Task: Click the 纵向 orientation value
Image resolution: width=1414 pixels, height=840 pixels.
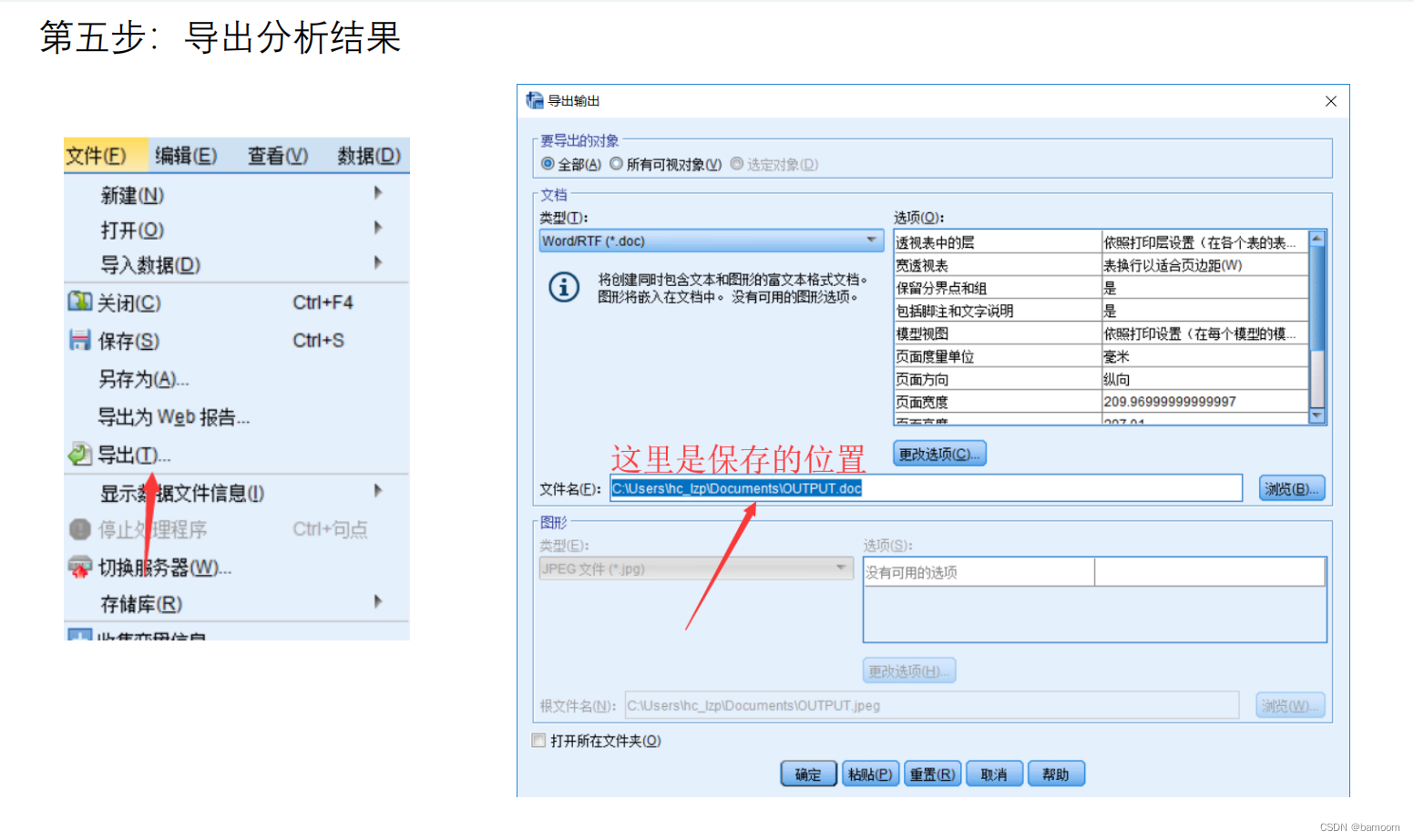Action: pos(1116,379)
